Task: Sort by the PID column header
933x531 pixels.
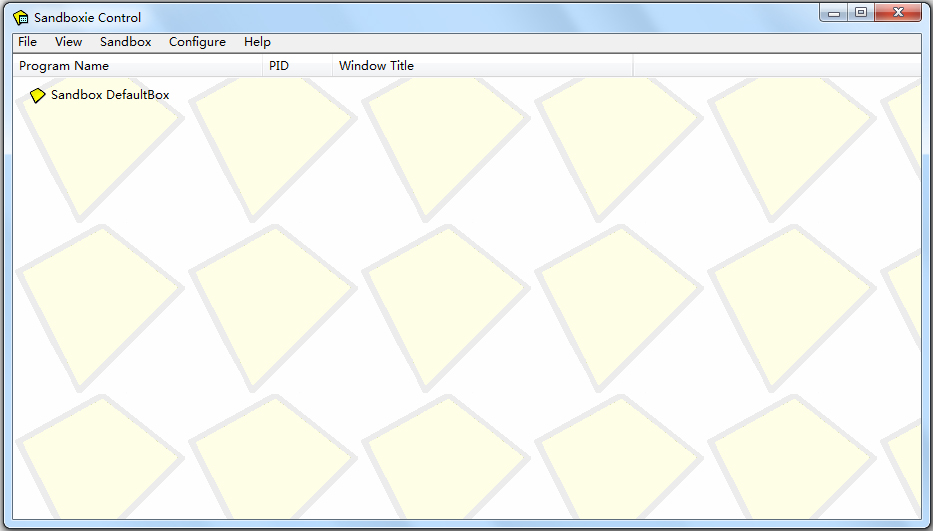Action: pyautogui.click(x=297, y=66)
